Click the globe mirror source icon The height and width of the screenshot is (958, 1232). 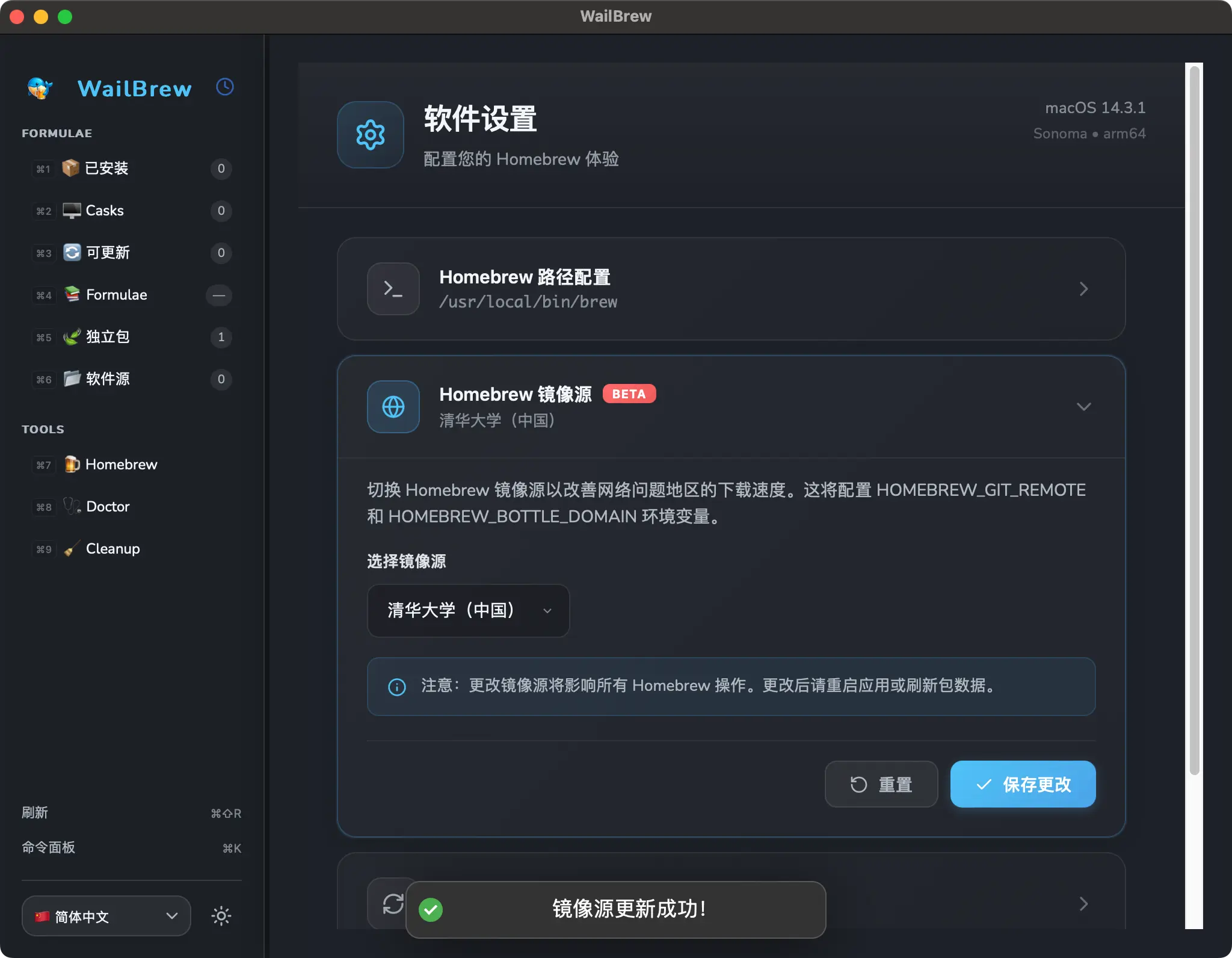(x=393, y=407)
